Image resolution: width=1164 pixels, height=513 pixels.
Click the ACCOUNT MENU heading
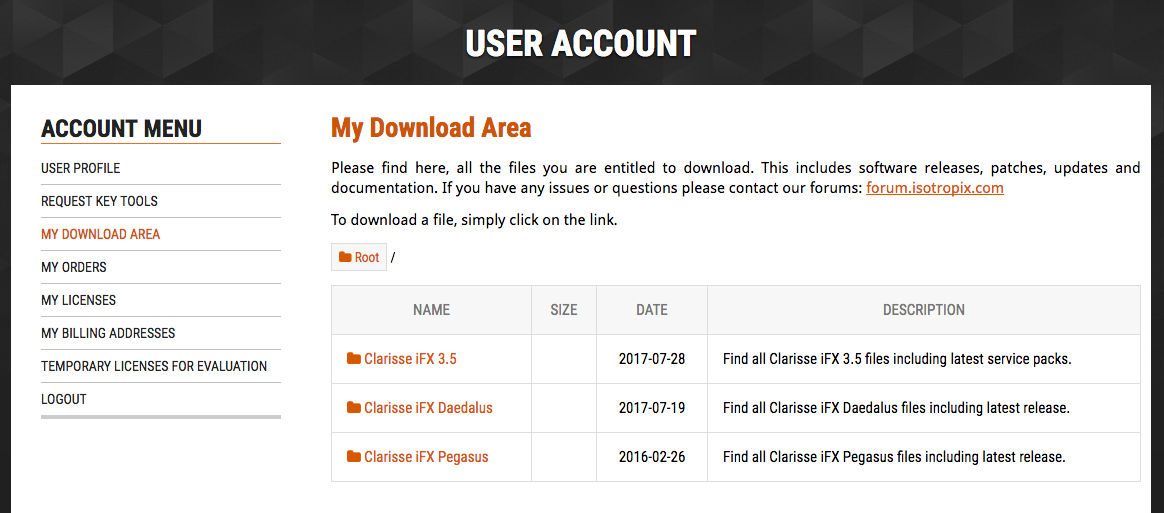point(122,128)
